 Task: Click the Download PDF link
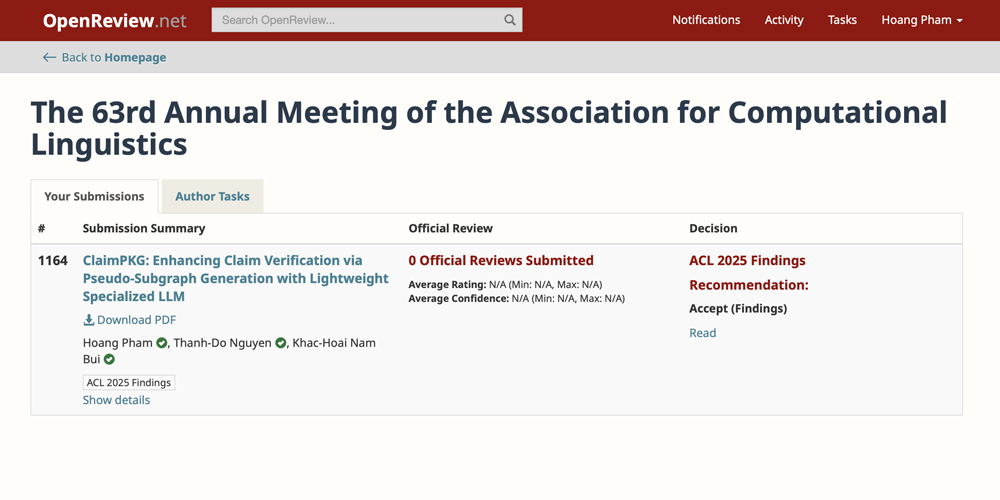coord(129,320)
